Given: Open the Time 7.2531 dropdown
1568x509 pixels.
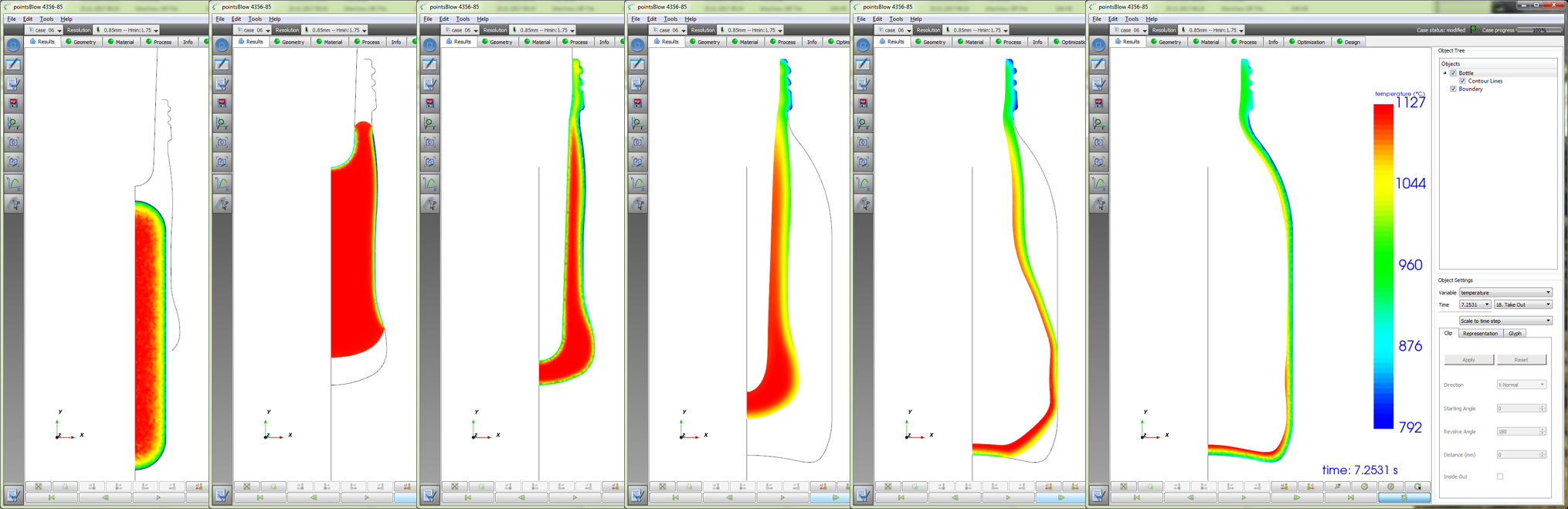Looking at the screenshot, I should click(1475, 305).
